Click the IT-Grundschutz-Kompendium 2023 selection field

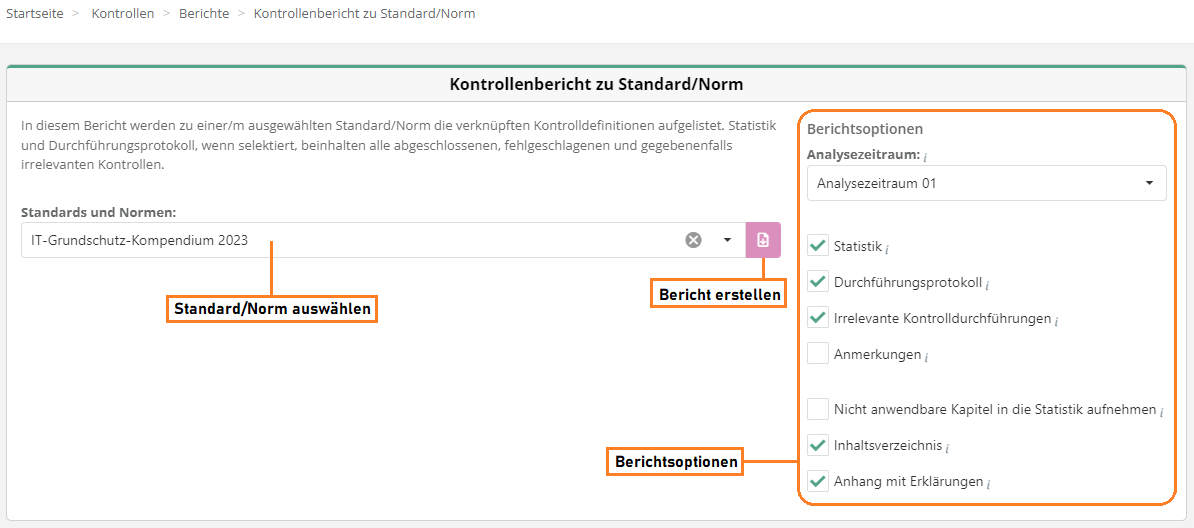pos(350,240)
